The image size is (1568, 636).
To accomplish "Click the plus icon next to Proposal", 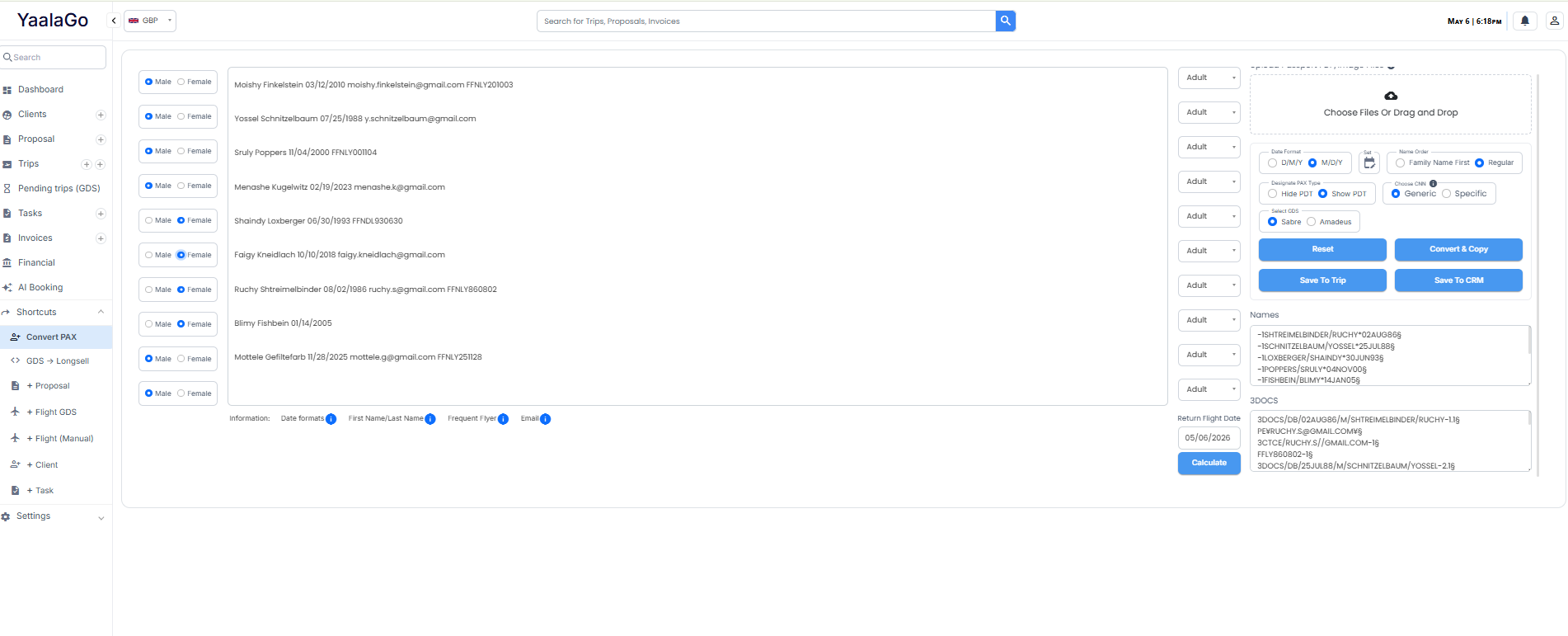I will [101, 139].
